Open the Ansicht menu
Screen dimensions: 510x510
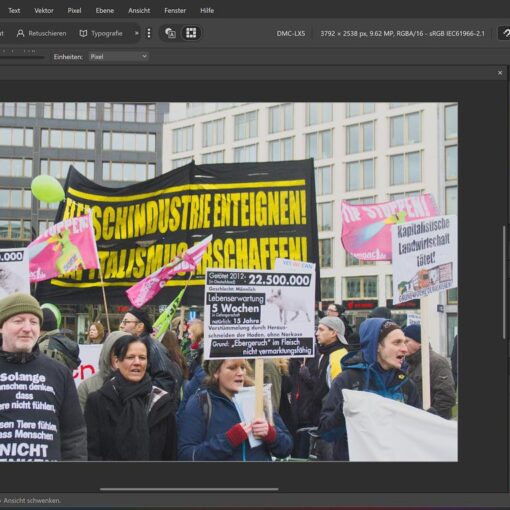(x=139, y=11)
